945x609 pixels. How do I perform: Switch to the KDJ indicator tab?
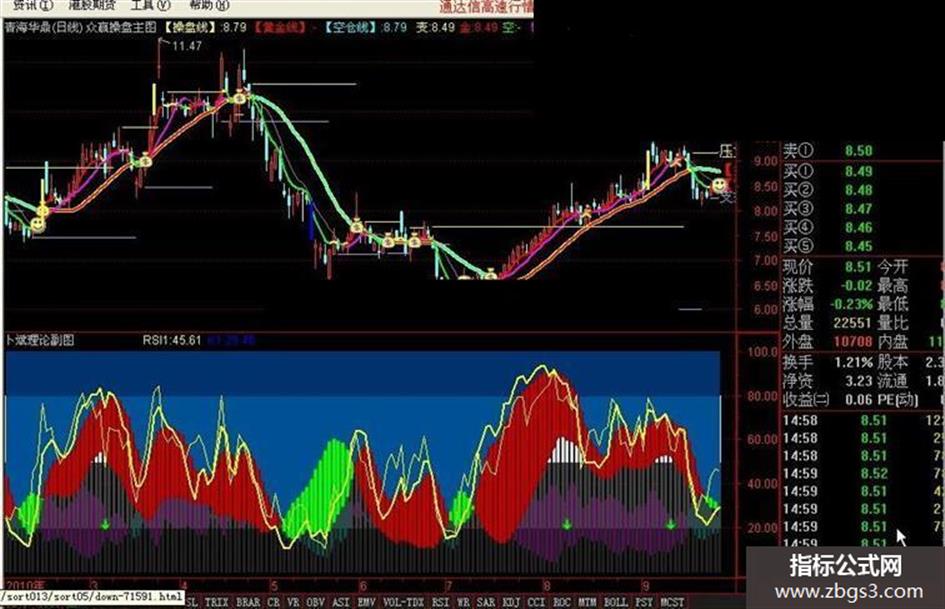(x=511, y=602)
